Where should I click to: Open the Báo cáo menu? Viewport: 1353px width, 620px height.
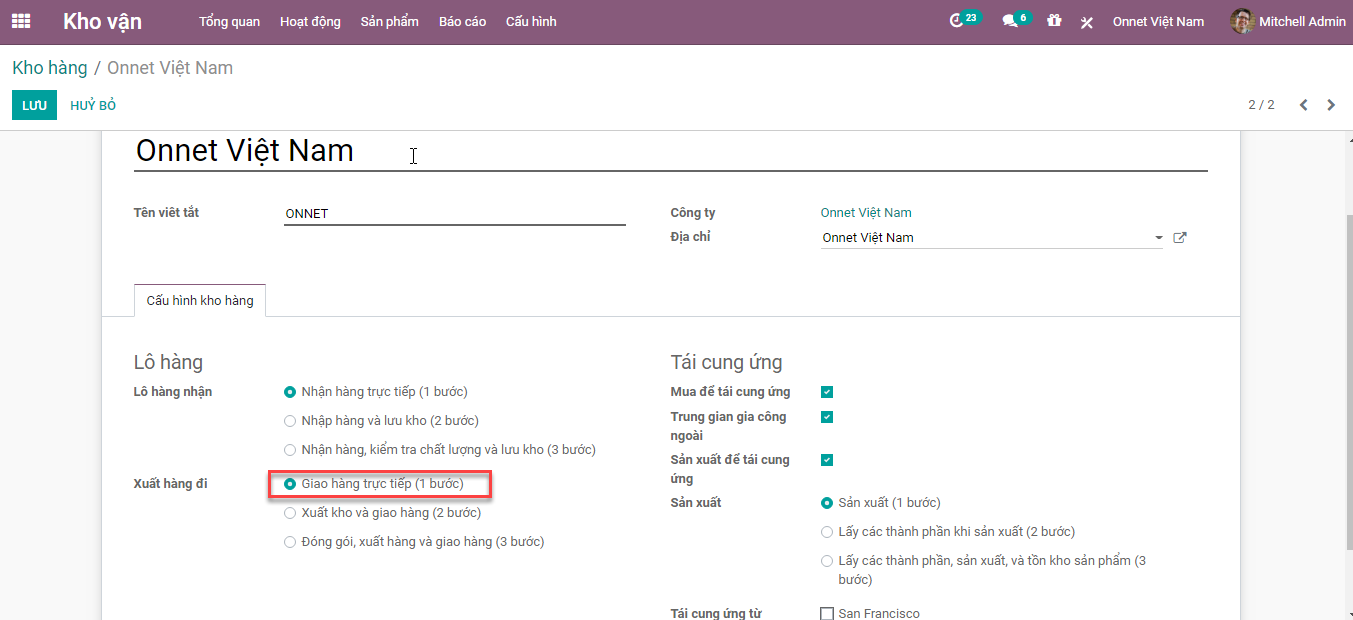(x=462, y=21)
